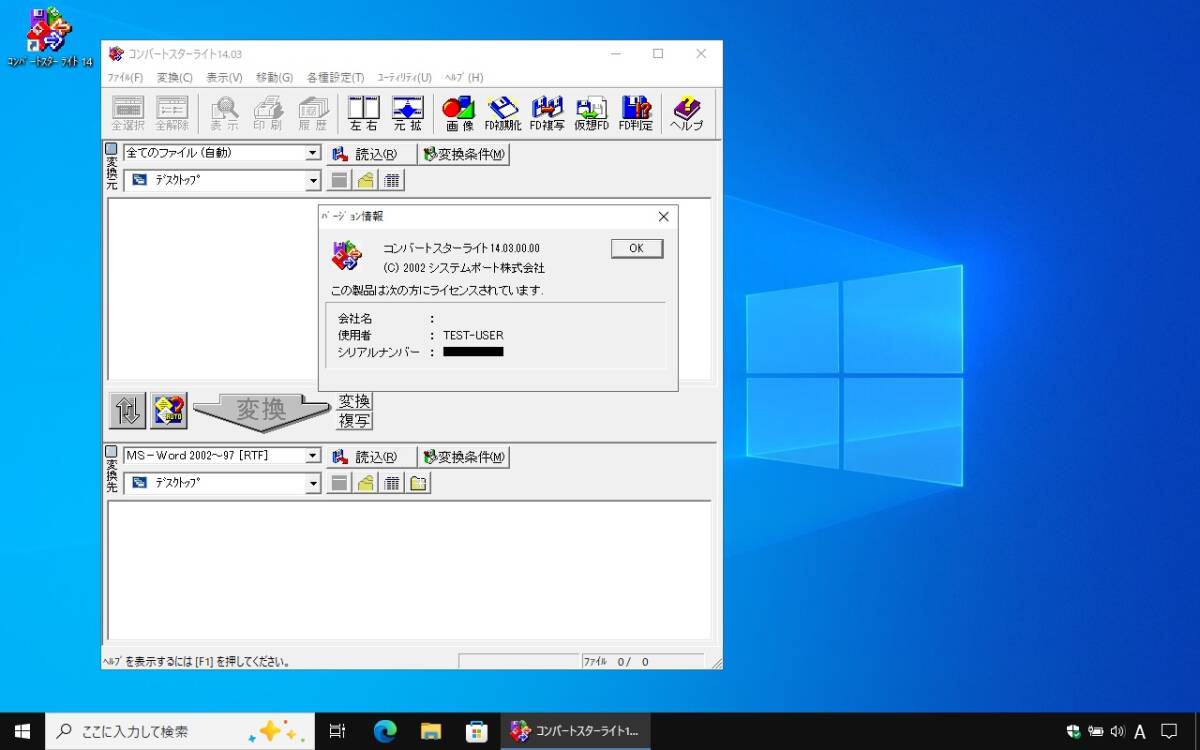1200x750 pixels.
Task: Click the FD初期化 floppy format icon
Action: tap(503, 113)
